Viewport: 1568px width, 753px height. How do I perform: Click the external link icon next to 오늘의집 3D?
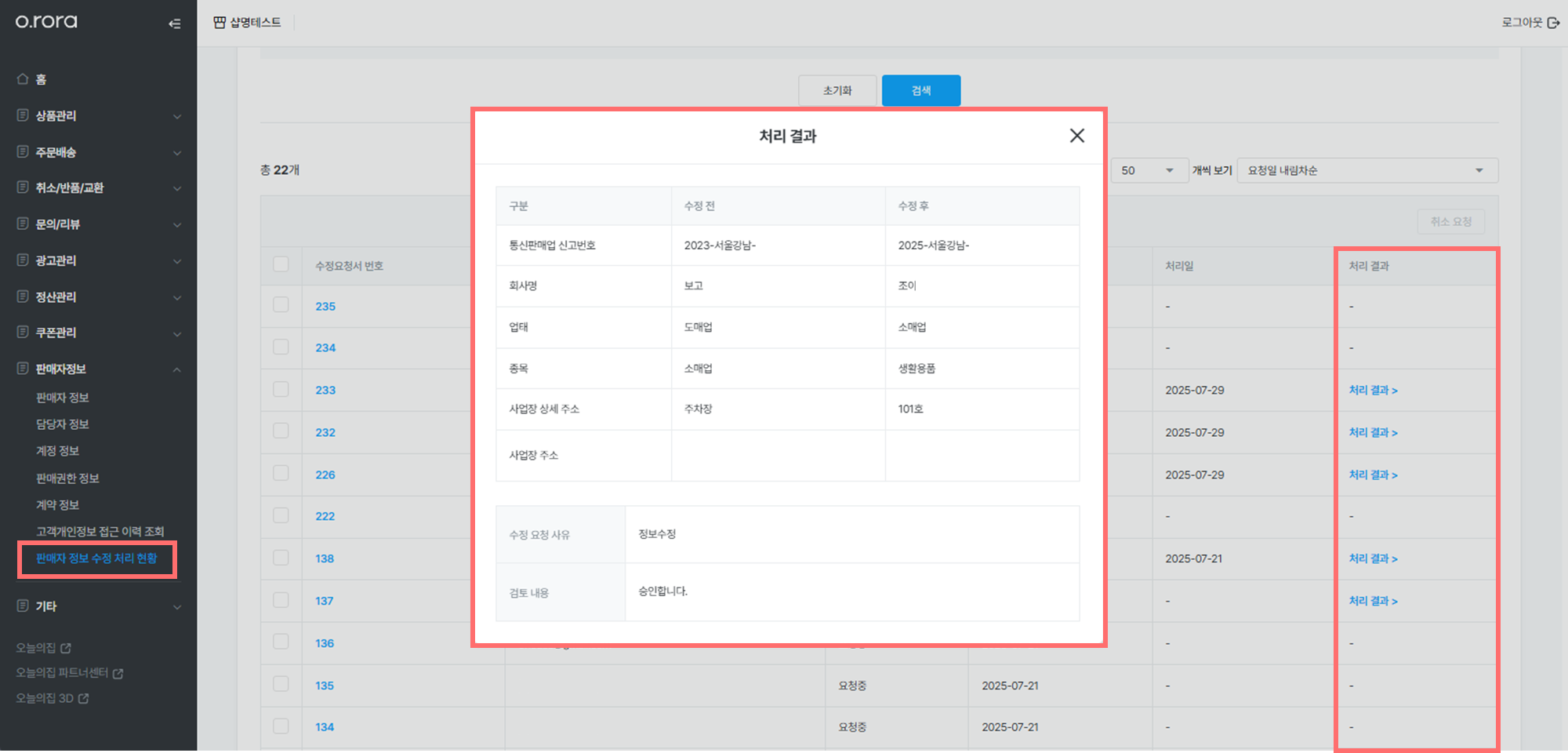click(x=83, y=698)
